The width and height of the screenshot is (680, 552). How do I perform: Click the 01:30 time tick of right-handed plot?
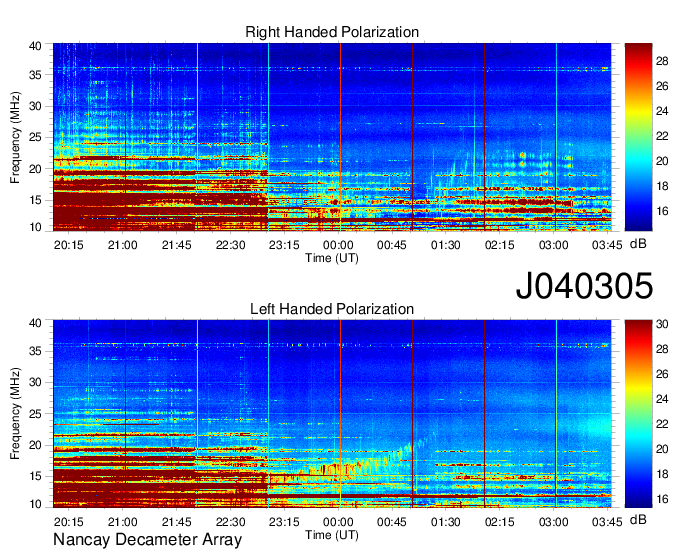click(x=446, y=245)
